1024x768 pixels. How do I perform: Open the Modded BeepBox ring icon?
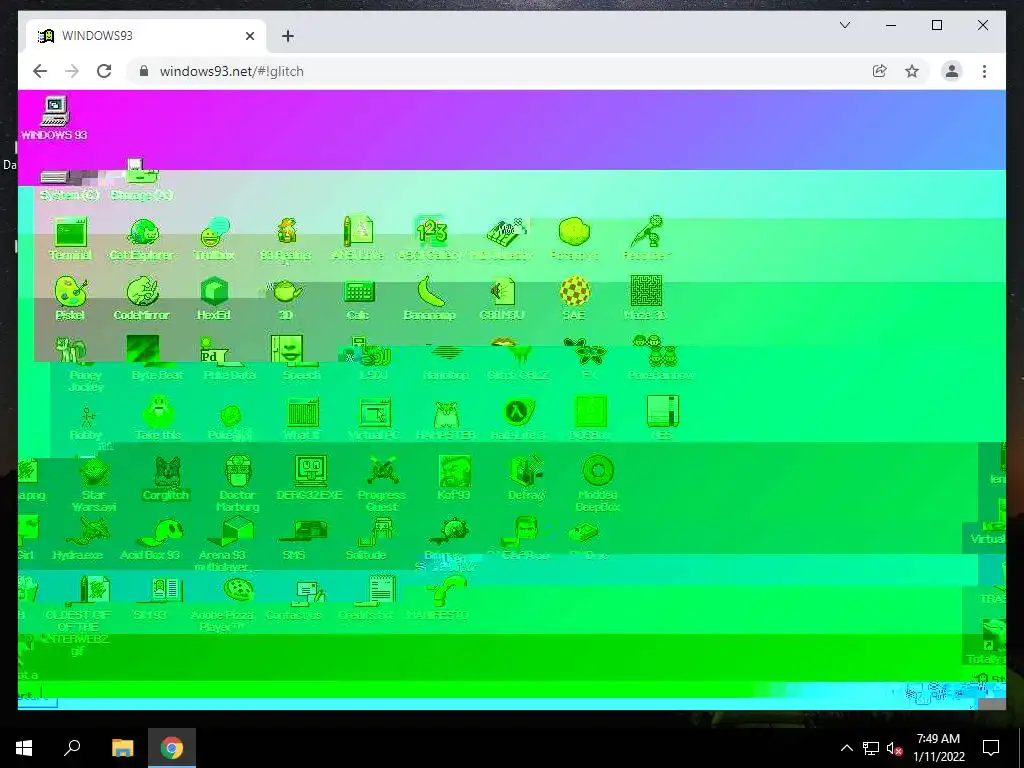point(598,472)
